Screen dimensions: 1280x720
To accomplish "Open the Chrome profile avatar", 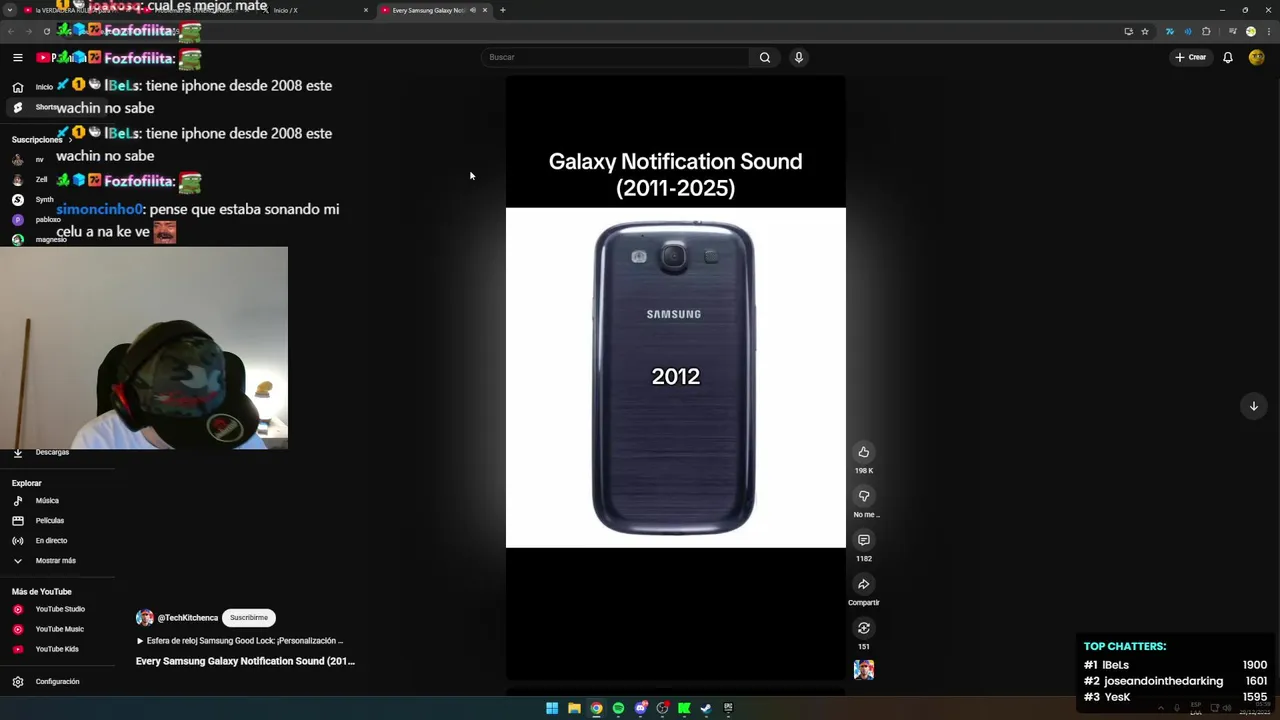I will point(1250,31).
